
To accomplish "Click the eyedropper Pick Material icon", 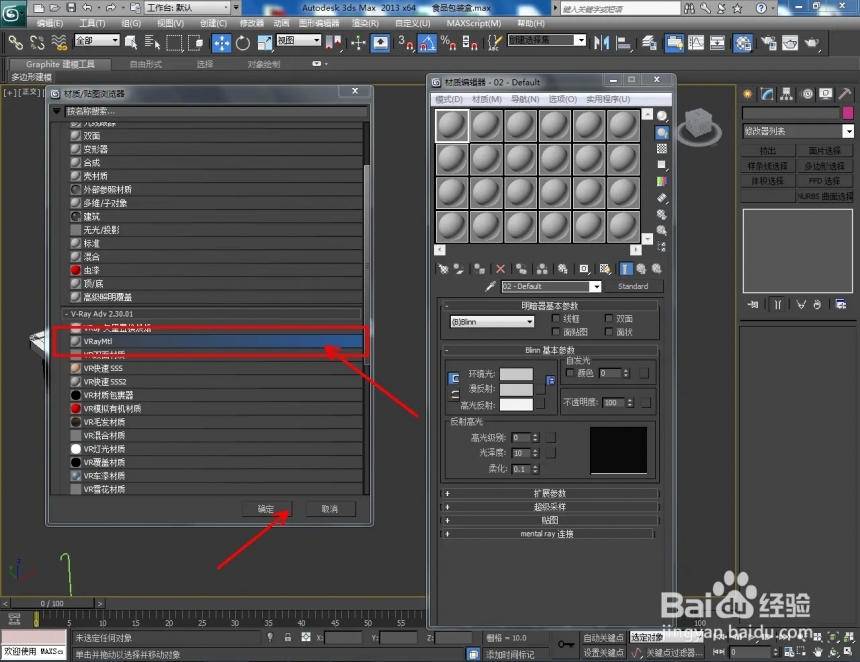I will tap(490, 286).
